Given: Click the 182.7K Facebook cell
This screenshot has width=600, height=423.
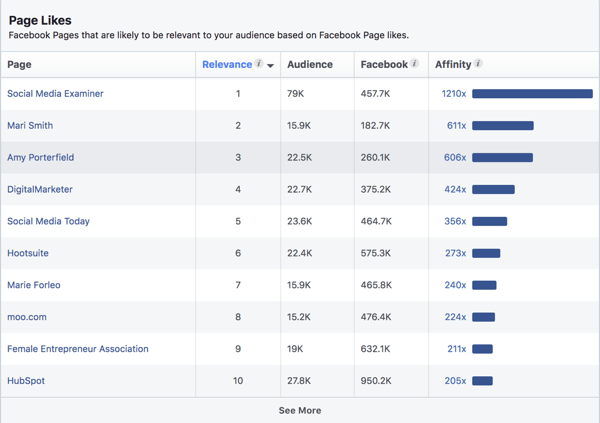Looking at the screenshot, I should pyautogui.click(x=375, y=126).
